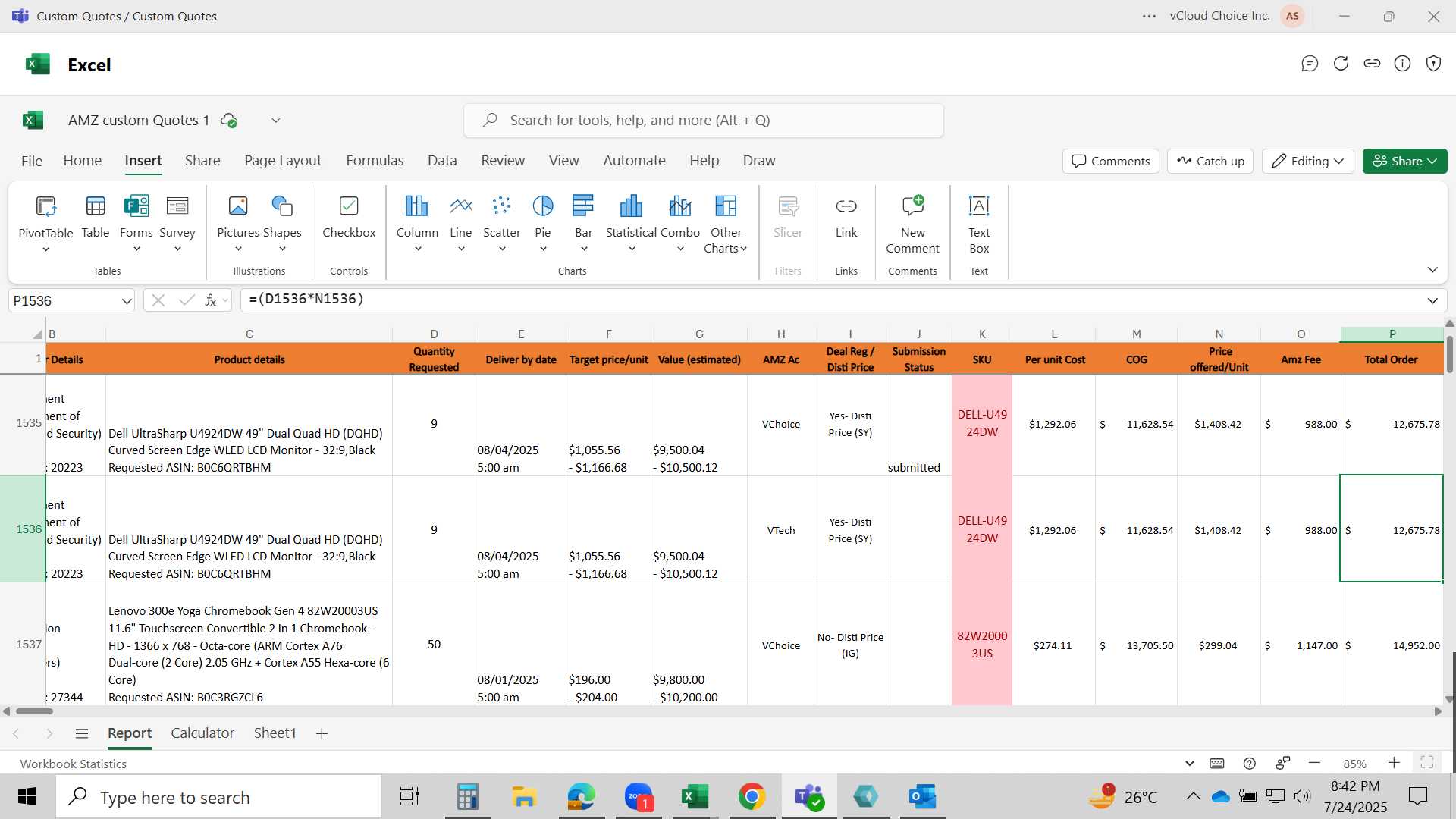The height and width of the screenshot is (819, 1456).
Task: Open the all sheets list icon
Action: (82, 733)
